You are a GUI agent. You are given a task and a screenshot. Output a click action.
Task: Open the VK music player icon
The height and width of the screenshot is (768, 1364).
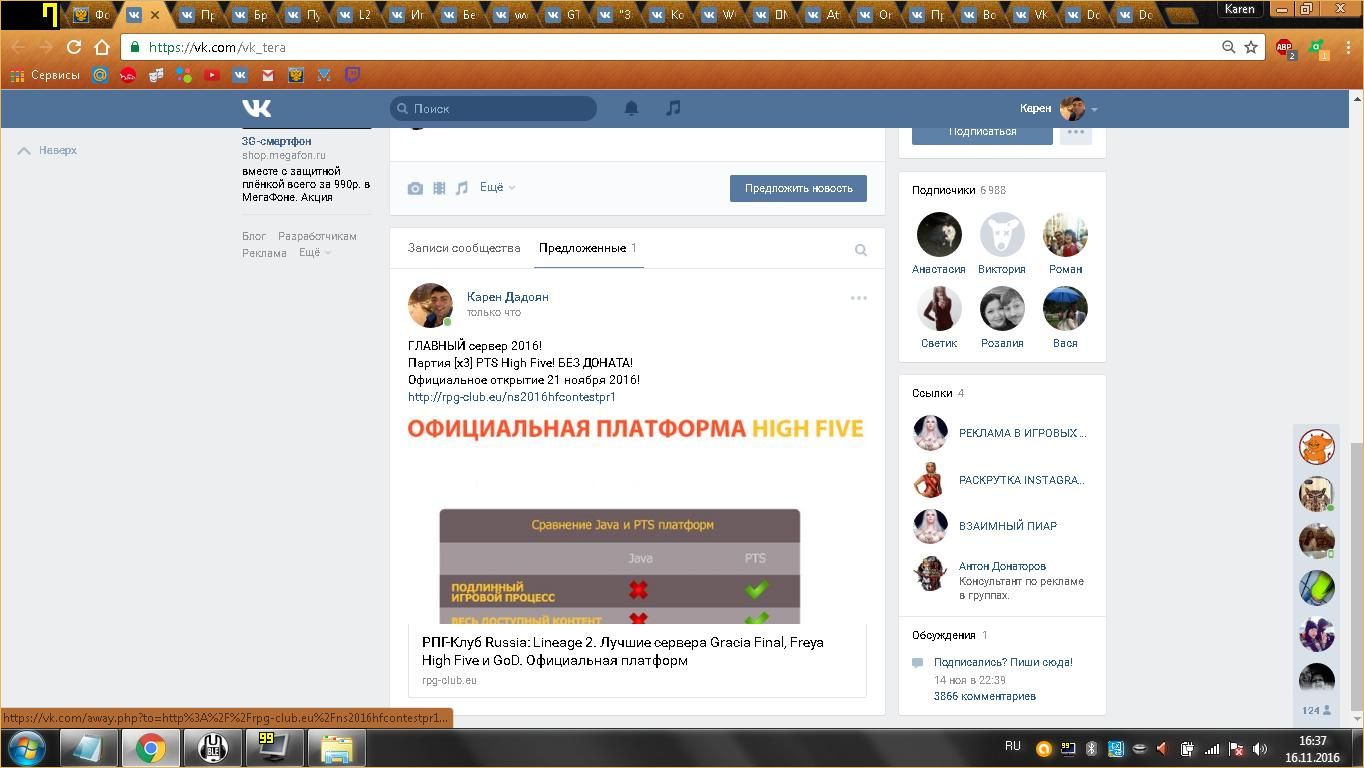click(673, 108)
